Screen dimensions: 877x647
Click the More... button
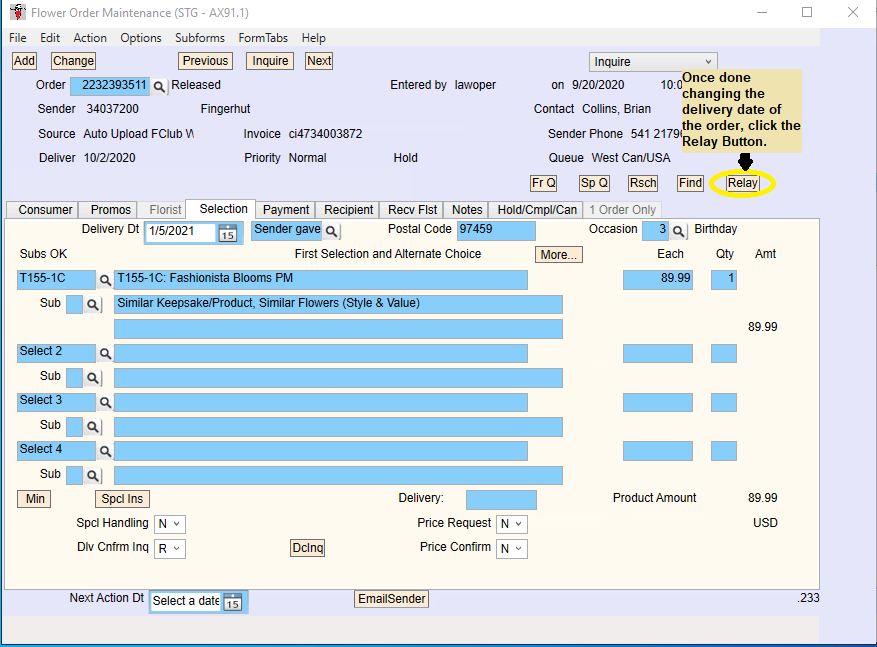558,254
